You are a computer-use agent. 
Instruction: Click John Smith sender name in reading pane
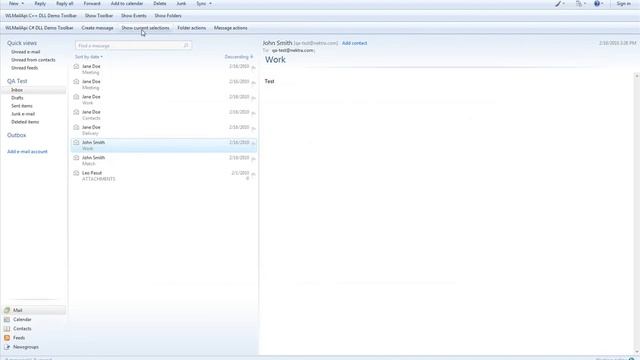[x=277, y=43]
